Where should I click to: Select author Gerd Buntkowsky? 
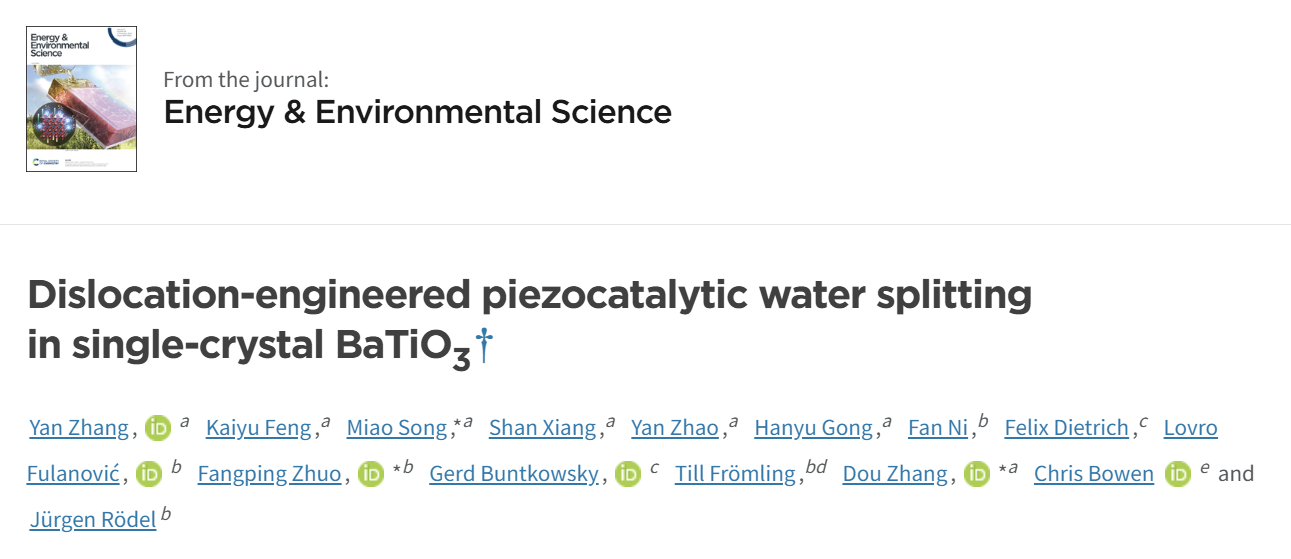(514, 474)
